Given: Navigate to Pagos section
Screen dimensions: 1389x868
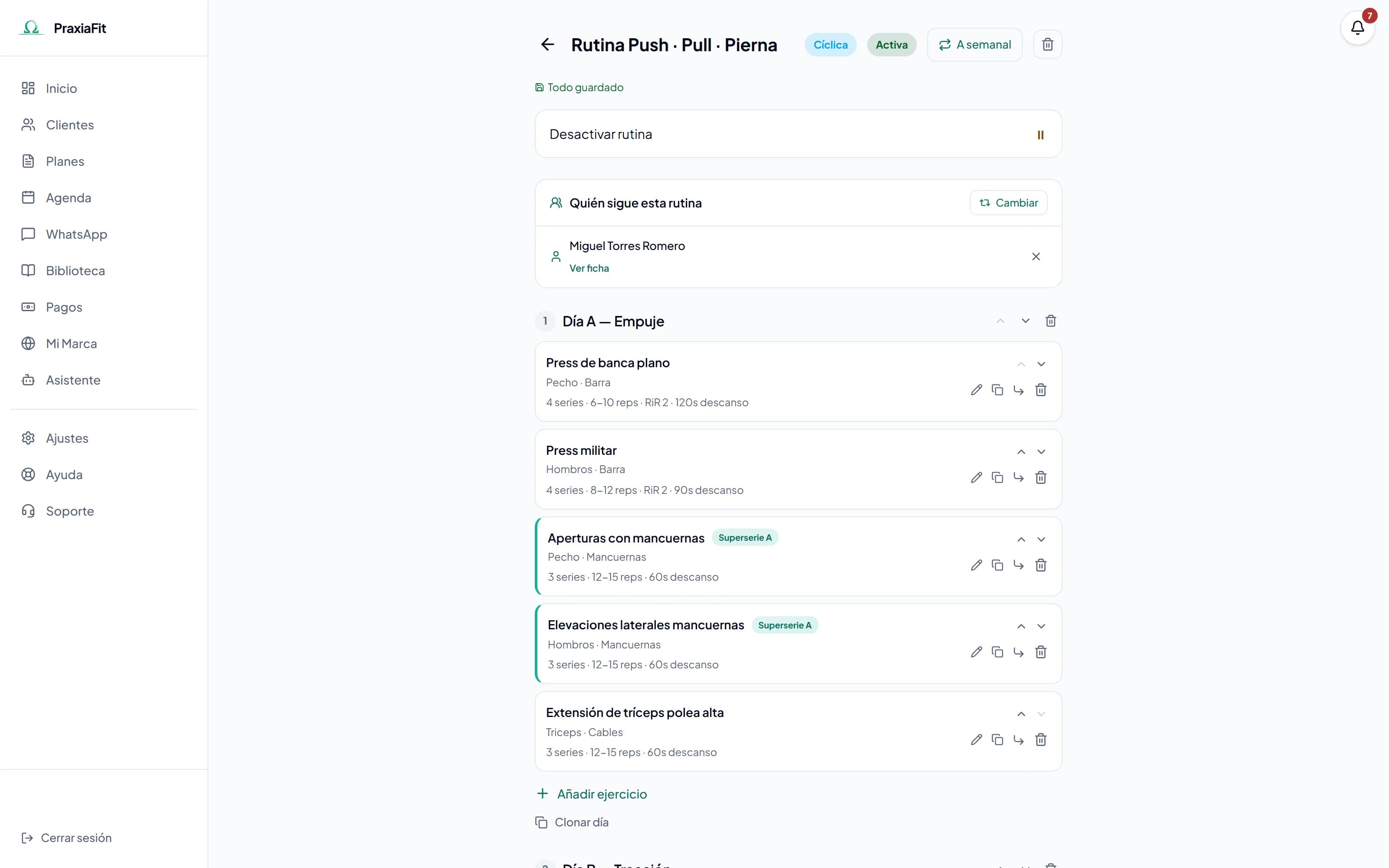Looking at the screenshot, I should [x=104, y=307].
